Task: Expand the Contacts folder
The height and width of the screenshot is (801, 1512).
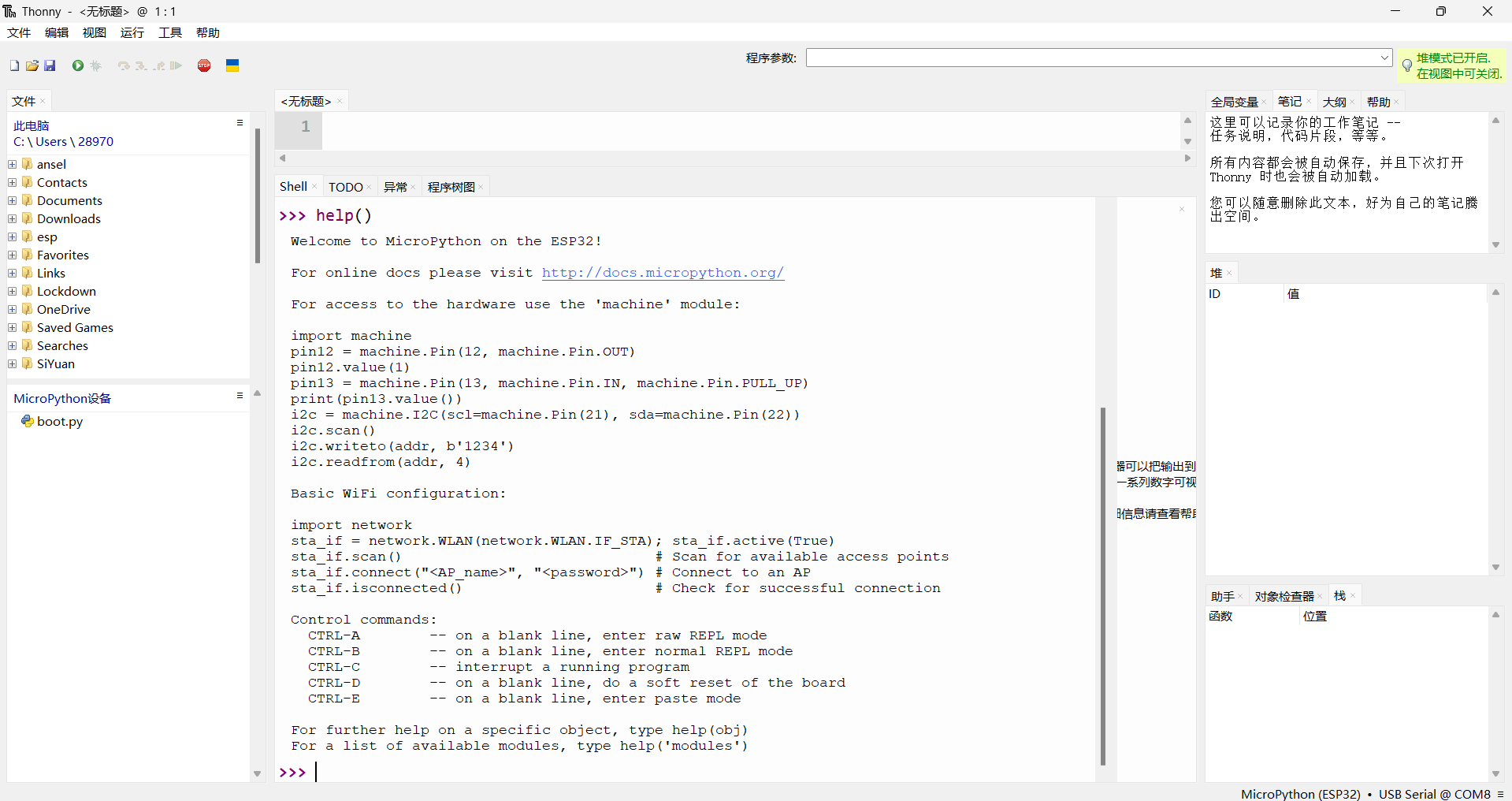Action: 13,182
